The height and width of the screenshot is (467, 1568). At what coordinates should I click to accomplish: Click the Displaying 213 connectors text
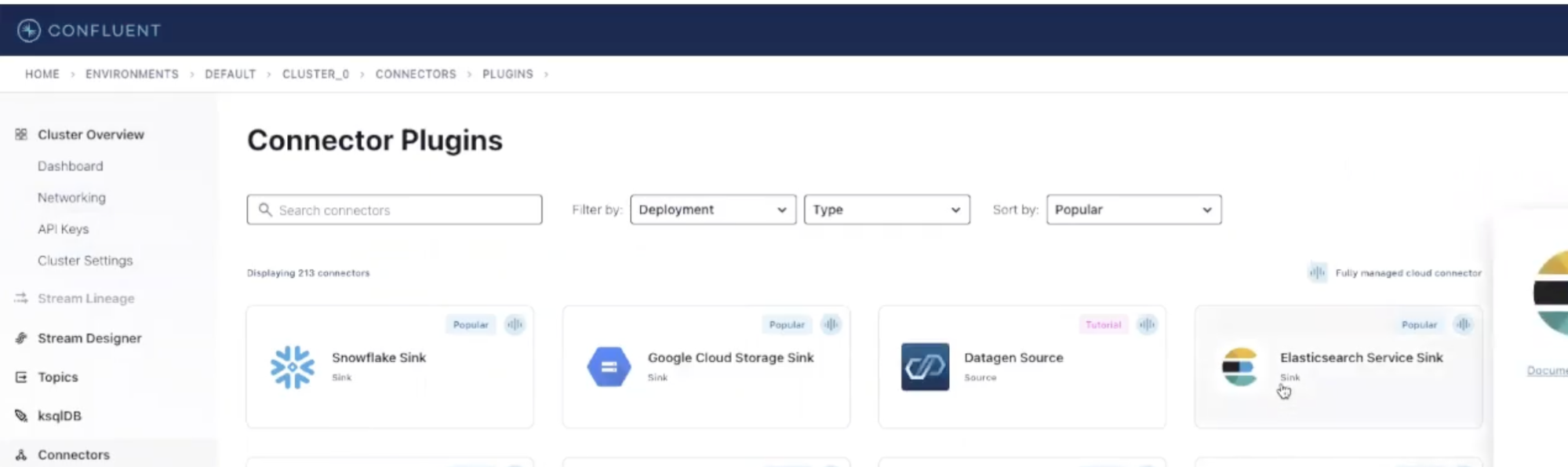coord(308,273)
